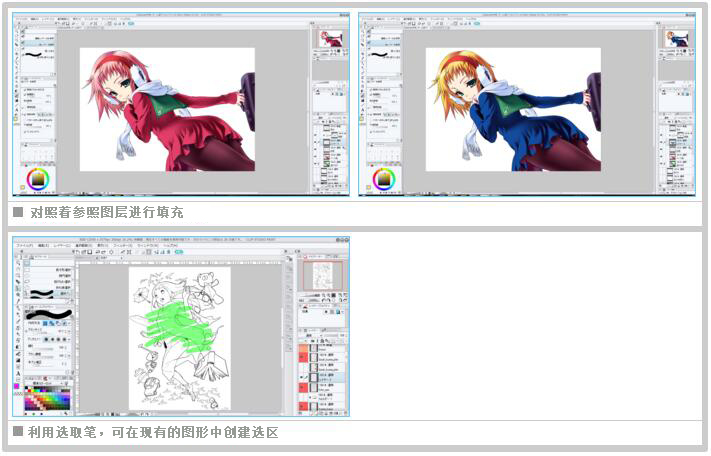
Task: Click the blue-dress girl canvas artwork
Action: tap(513, 110)
